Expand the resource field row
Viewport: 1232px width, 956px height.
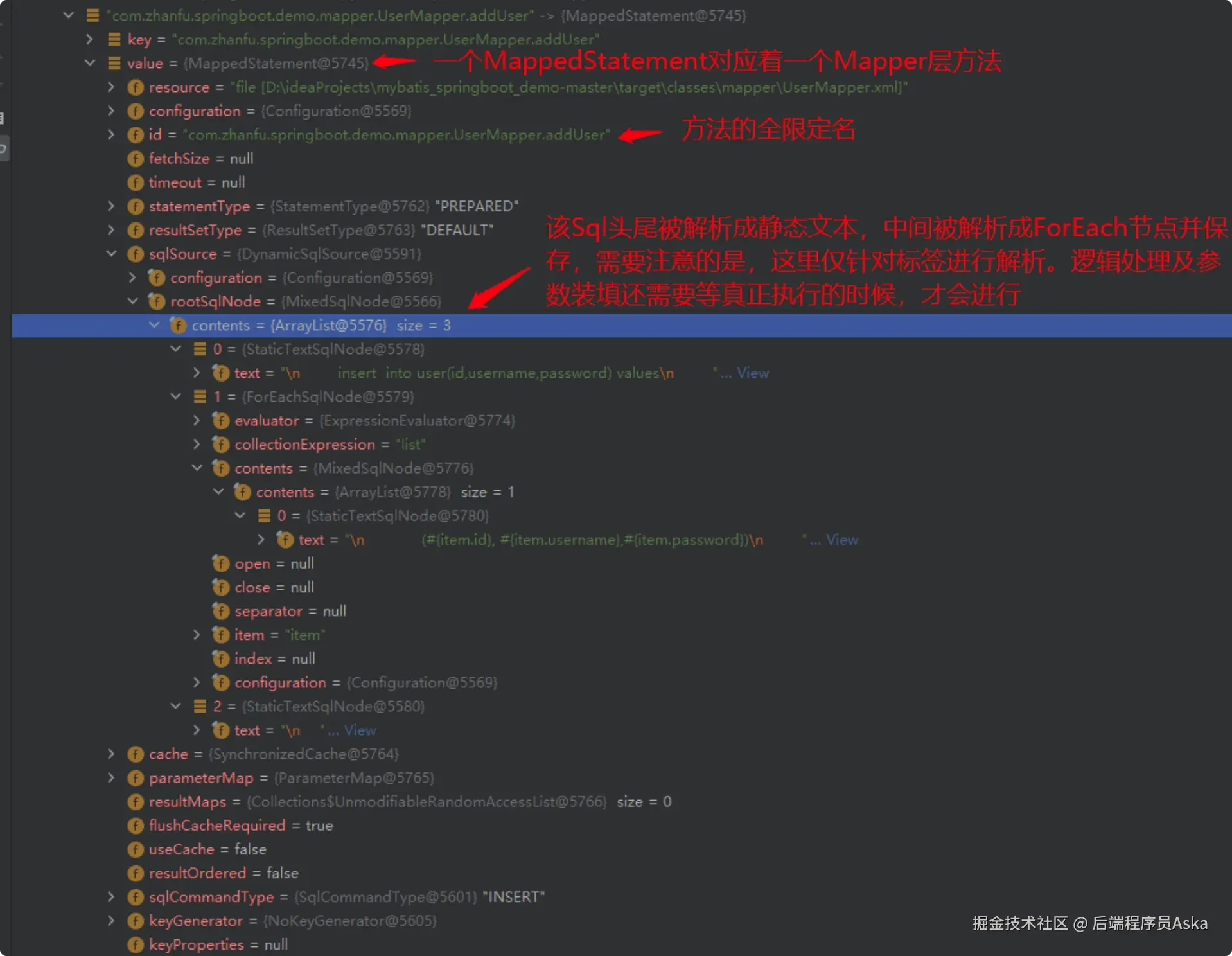coord(111,87)
